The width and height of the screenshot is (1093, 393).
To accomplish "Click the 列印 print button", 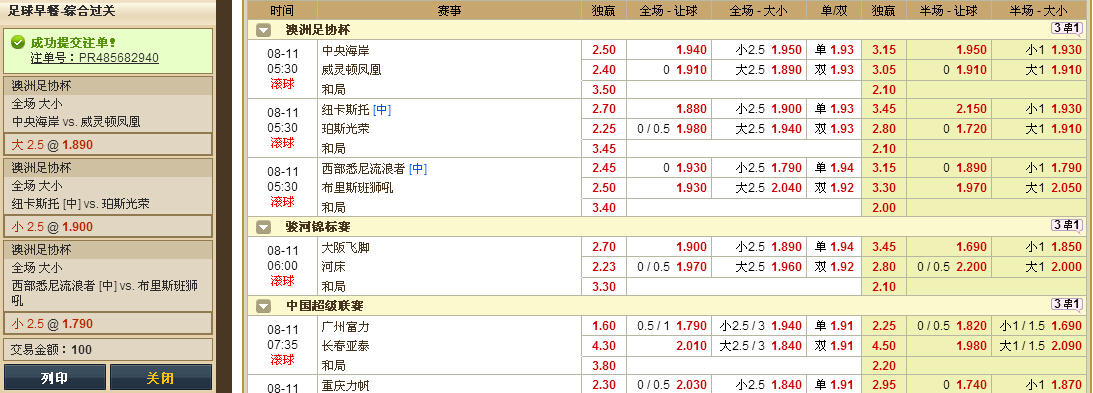I will point(55,378).
